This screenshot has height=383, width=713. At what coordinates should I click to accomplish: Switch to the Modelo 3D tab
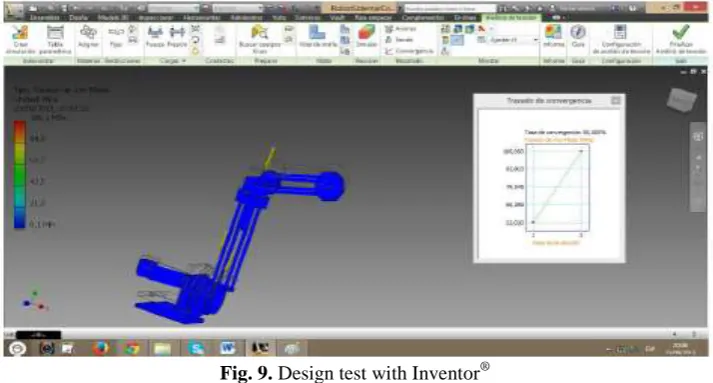(x=113, y=18)
